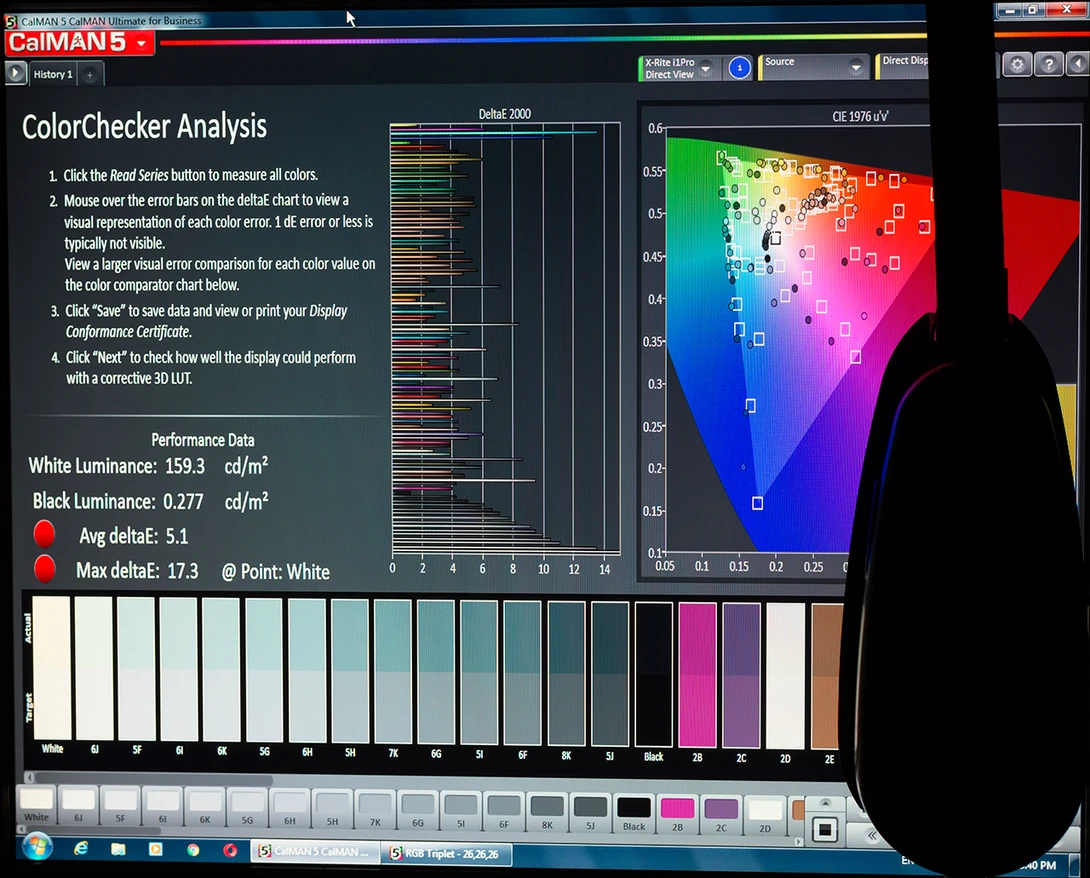
Task: Click 6F swatch button in bottom strip
Action: tap(504, 813)
